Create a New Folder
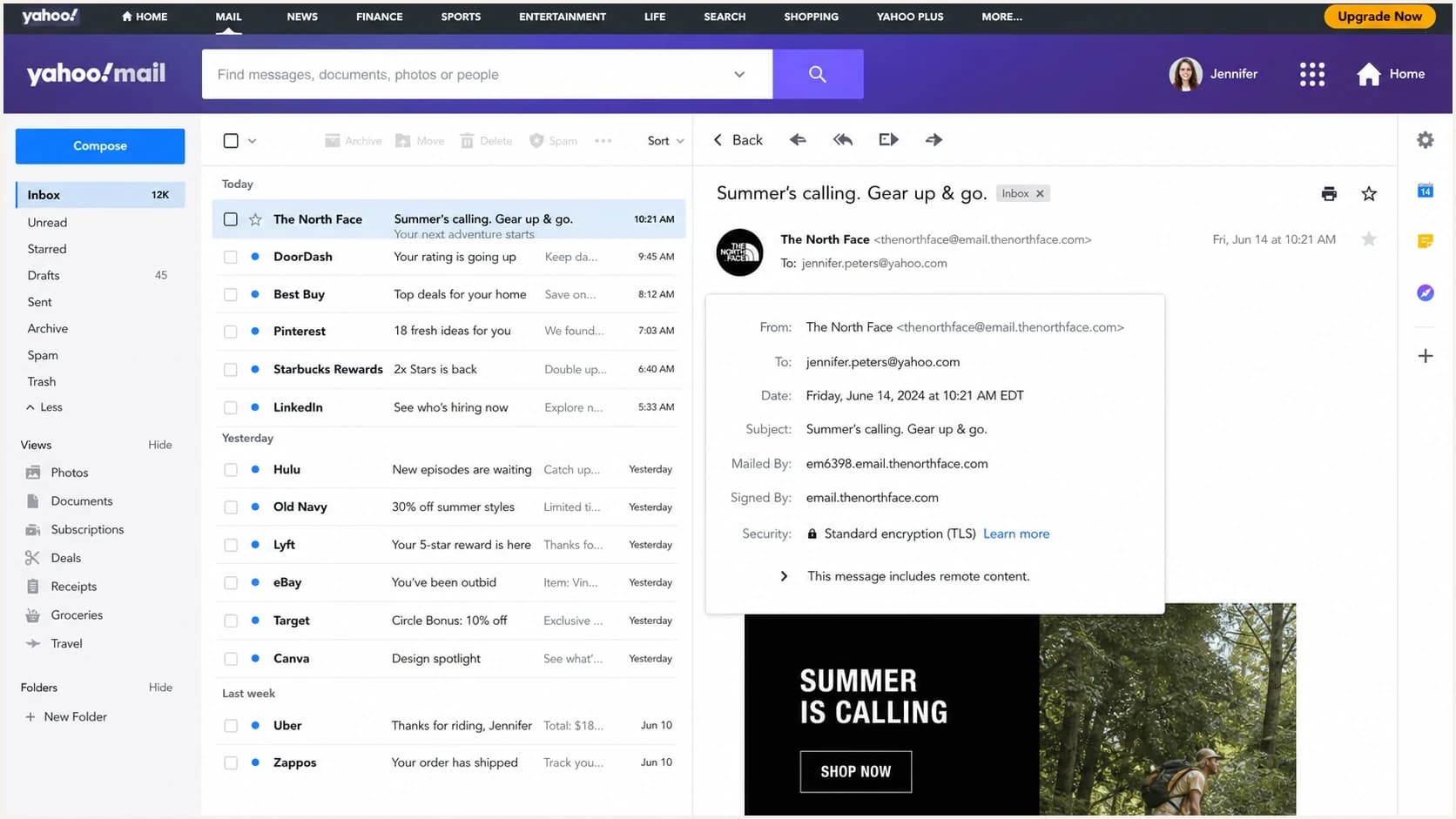1456x819 pixels. pyautogui.click(x=66, y=717)
